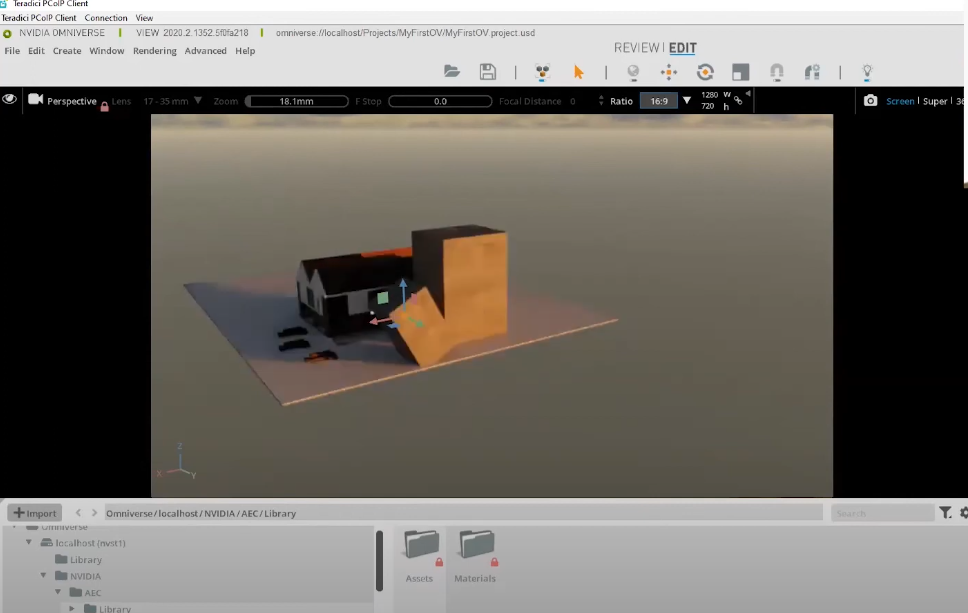
Task: Go back with the left chevron
Action: tap(78, 512)
